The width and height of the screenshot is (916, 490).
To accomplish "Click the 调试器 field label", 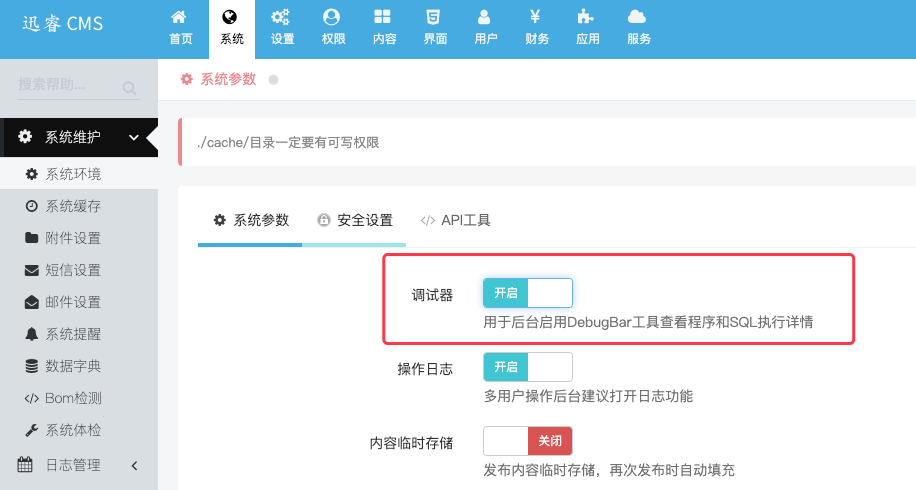I will point(432,295).
